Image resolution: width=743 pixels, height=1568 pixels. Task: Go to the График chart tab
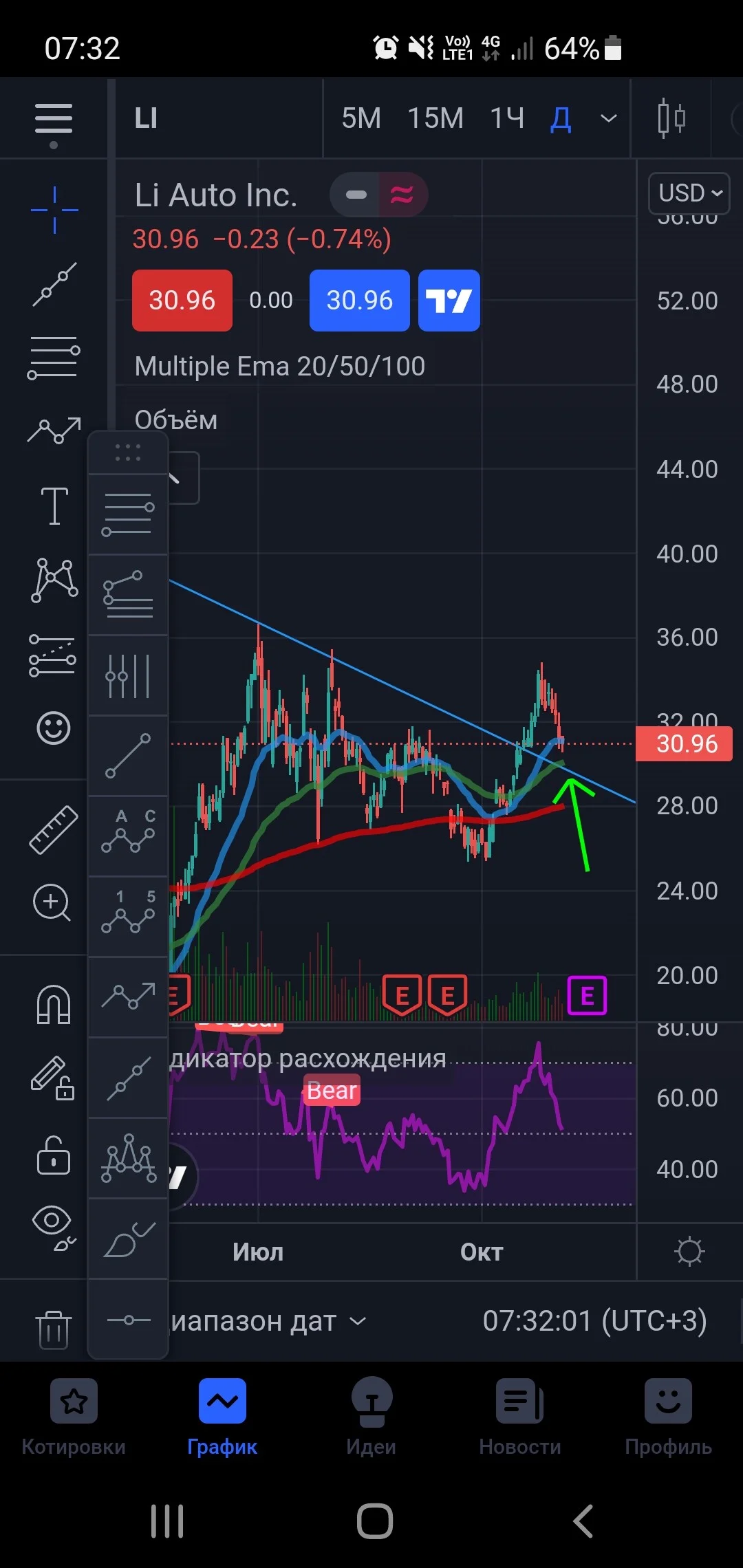(x=222, y=1418)
